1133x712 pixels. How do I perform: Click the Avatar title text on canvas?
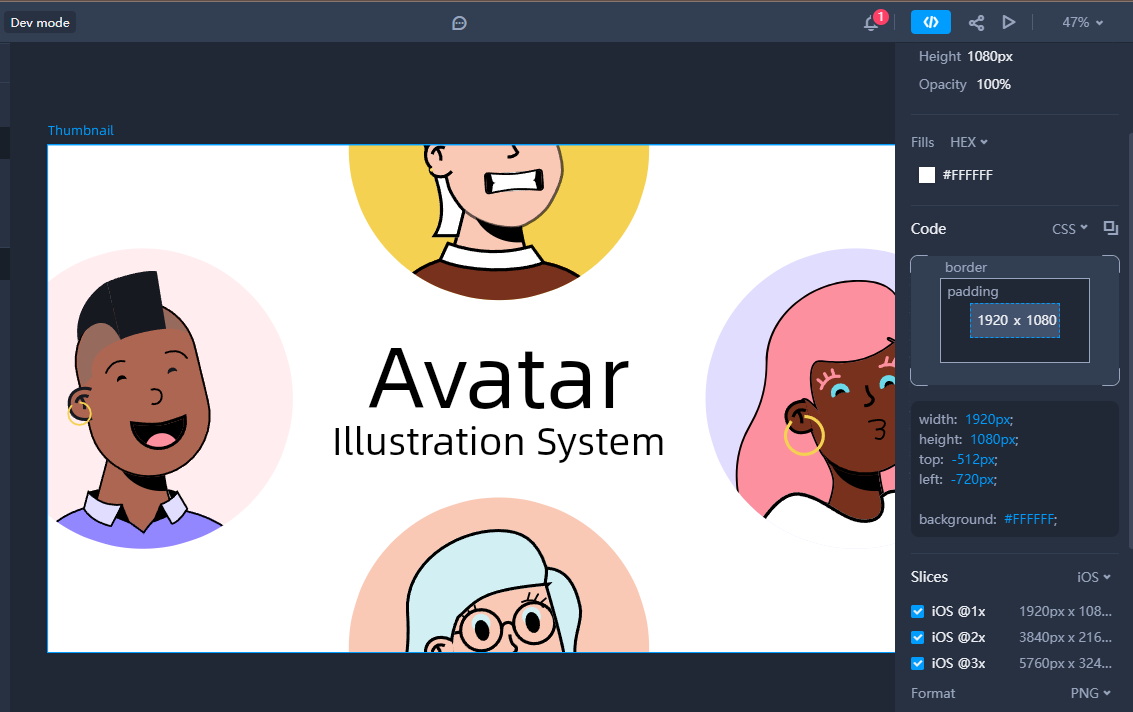click(x=499, y=380)
